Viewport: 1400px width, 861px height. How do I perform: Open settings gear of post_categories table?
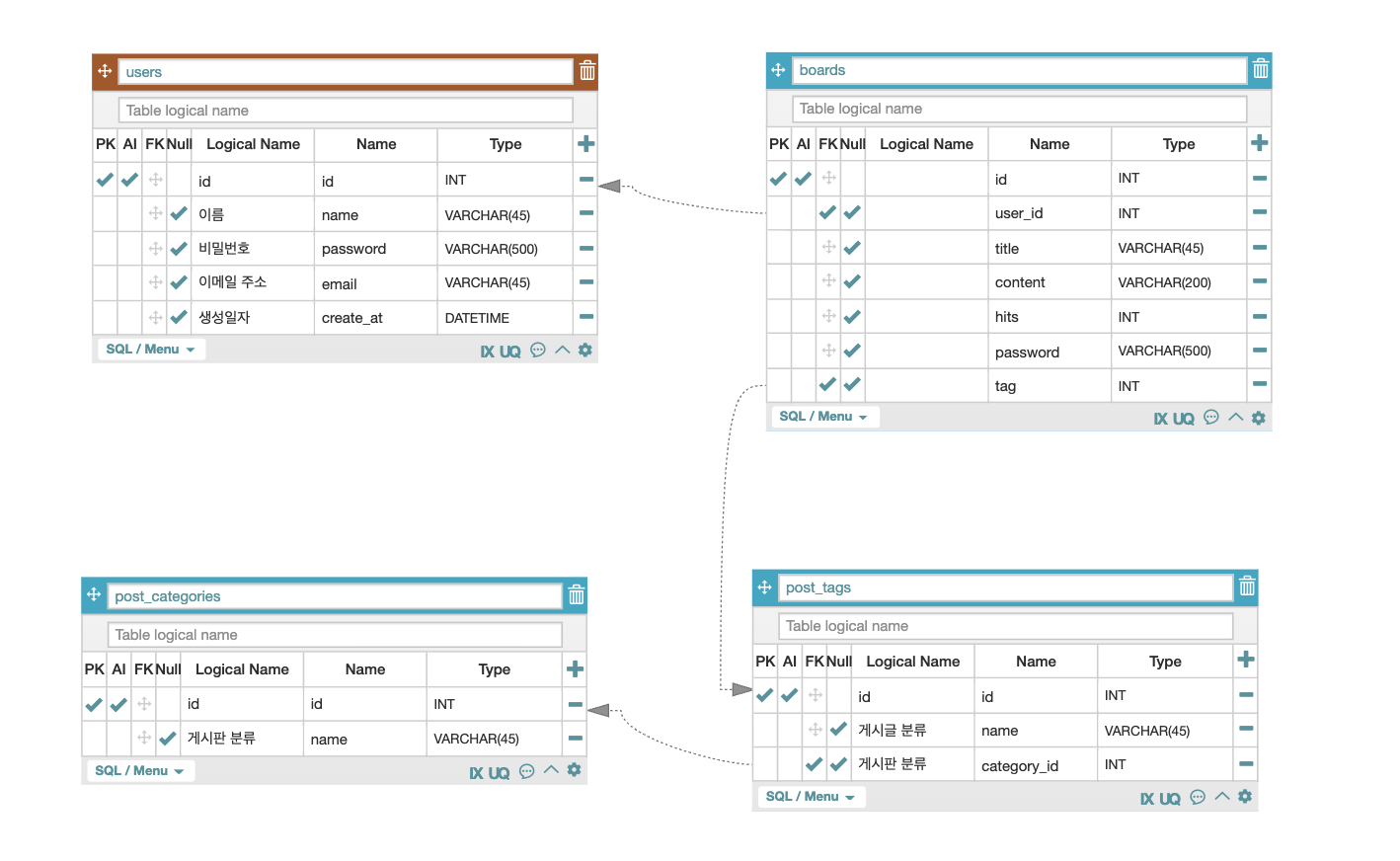(x=575, y=770)
